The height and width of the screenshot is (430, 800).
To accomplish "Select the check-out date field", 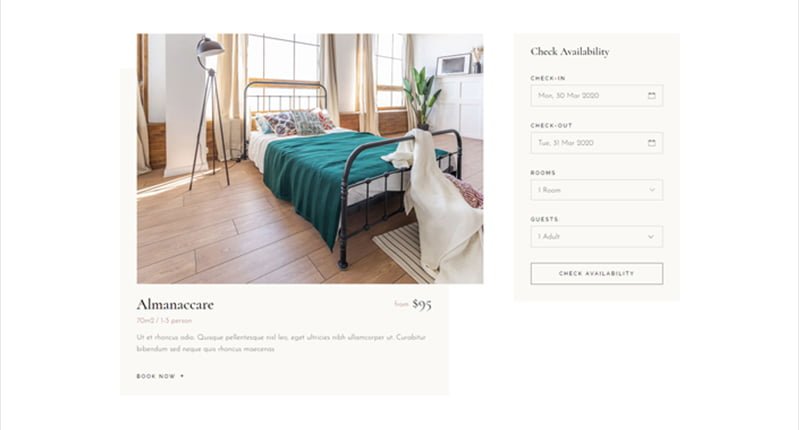I will tap(597, 143).
